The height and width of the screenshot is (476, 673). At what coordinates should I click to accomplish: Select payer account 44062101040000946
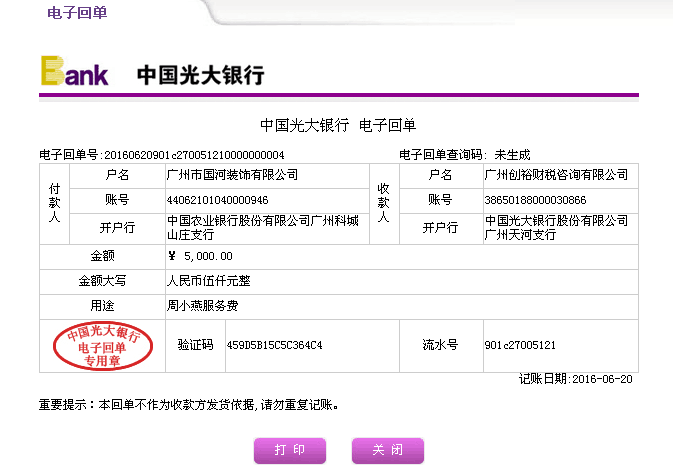click(217, 200)
